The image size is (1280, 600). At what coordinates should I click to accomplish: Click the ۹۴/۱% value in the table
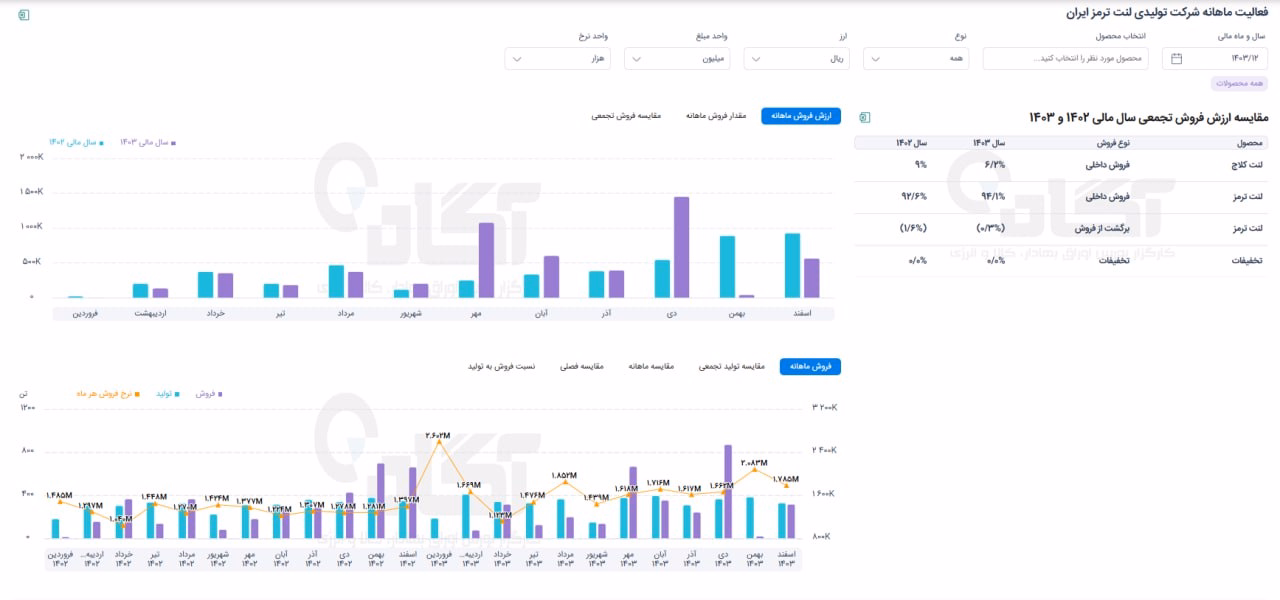tap(994, 197)
